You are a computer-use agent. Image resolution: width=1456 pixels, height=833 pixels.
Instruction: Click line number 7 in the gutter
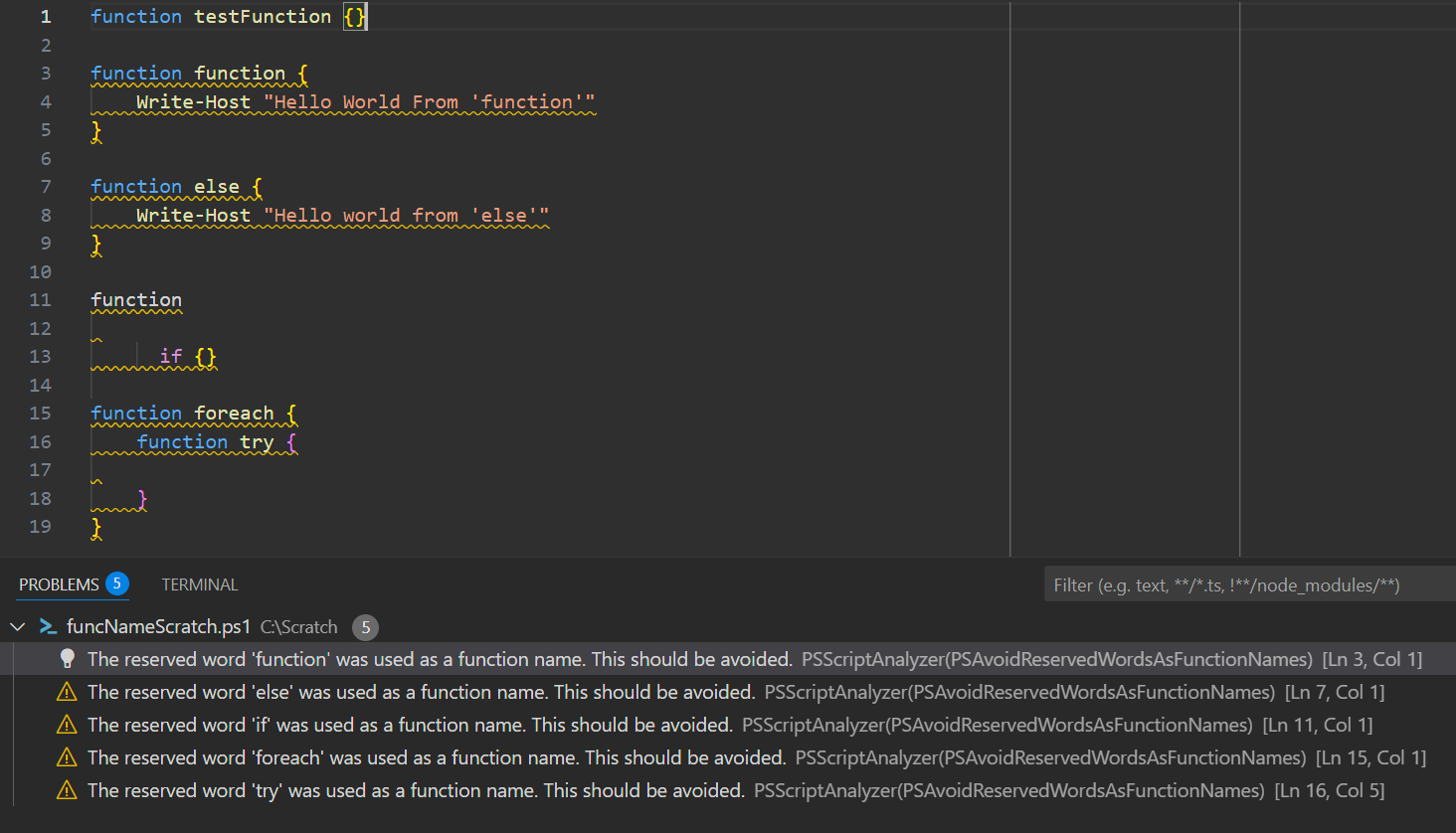tap(46, 187)
